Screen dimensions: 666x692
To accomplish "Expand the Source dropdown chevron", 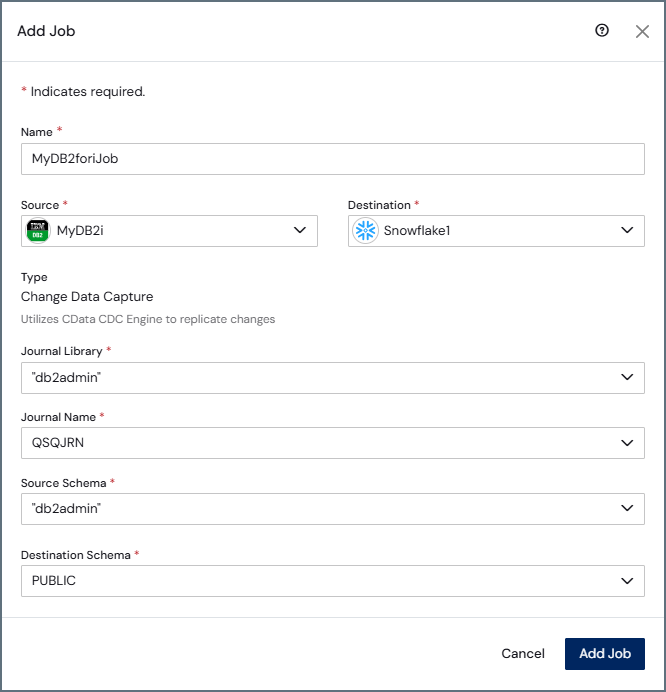I will point(300,230).
